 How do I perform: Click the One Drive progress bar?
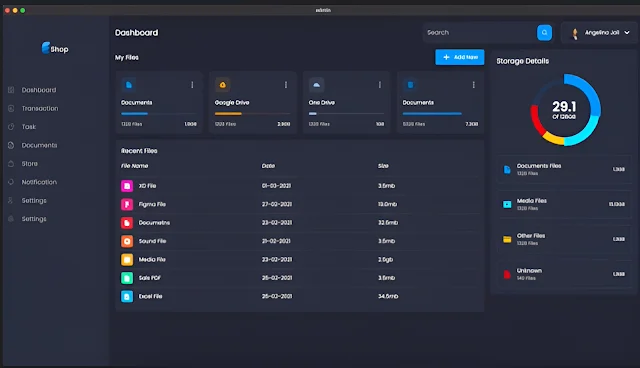point(346,114)
